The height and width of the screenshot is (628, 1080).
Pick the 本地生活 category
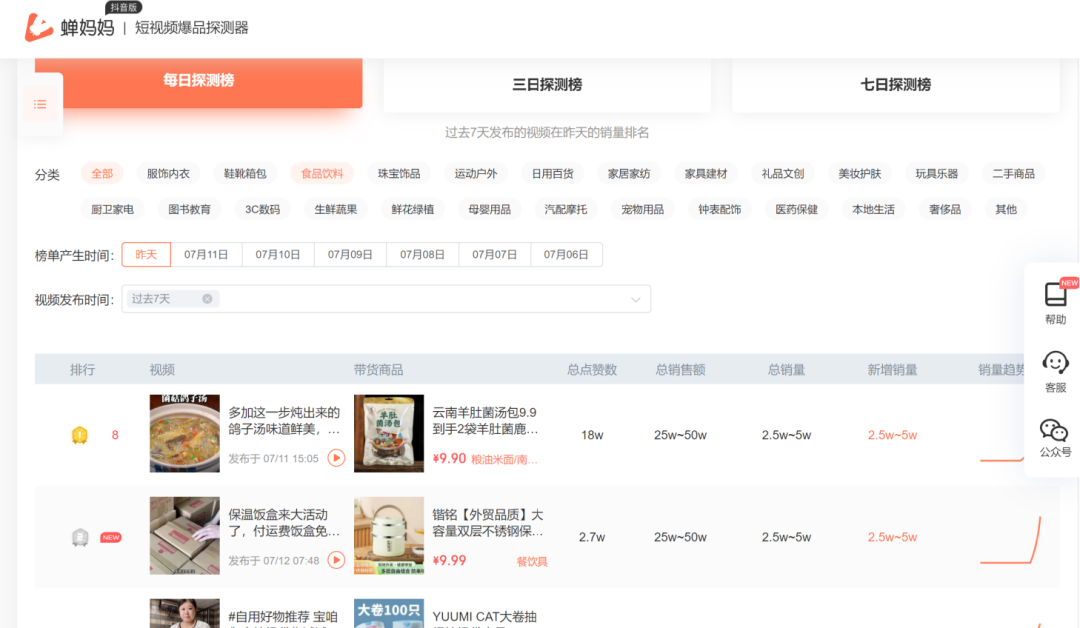click(x=873, y=209)
